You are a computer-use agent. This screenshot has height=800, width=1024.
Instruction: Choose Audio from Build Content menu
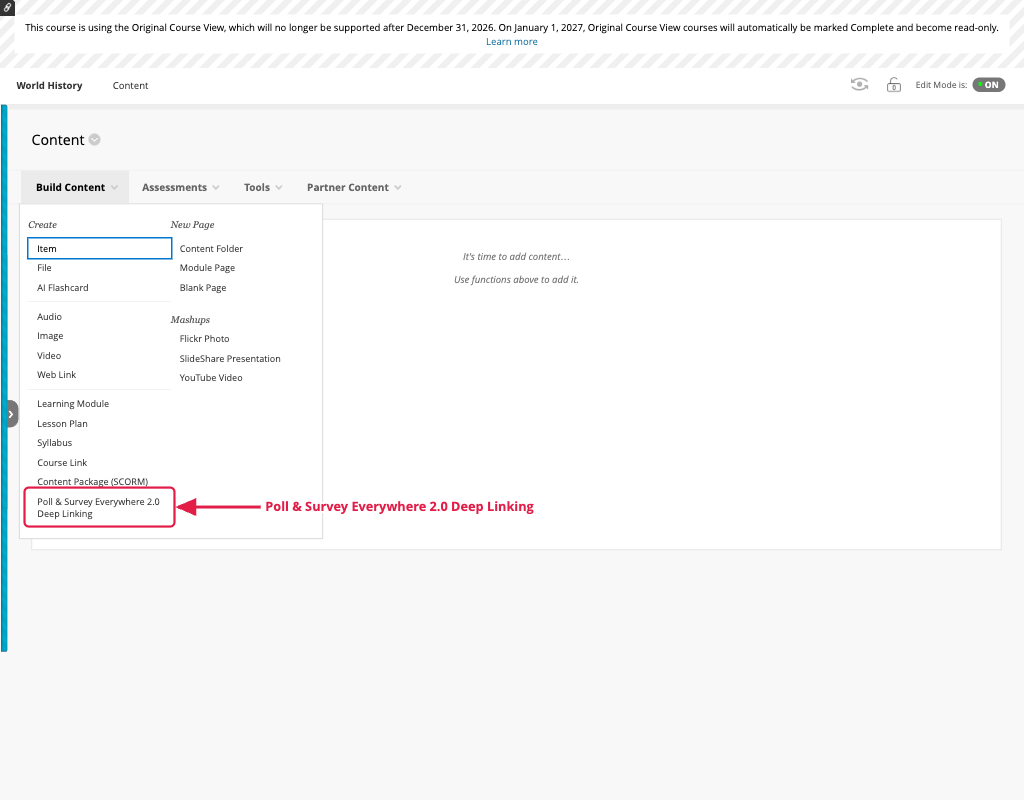(50, 317)
